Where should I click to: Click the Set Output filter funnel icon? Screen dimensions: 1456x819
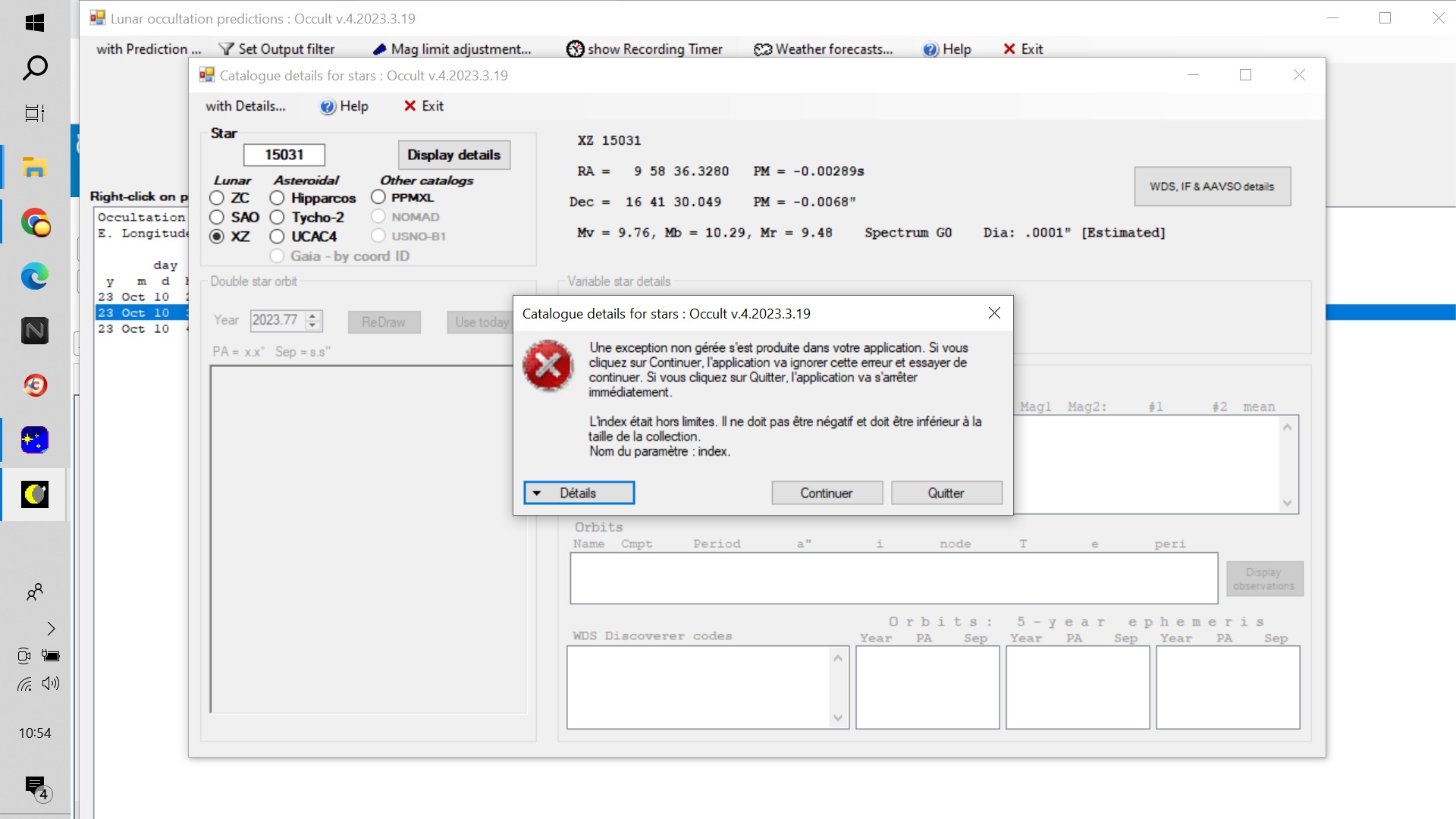226,49
